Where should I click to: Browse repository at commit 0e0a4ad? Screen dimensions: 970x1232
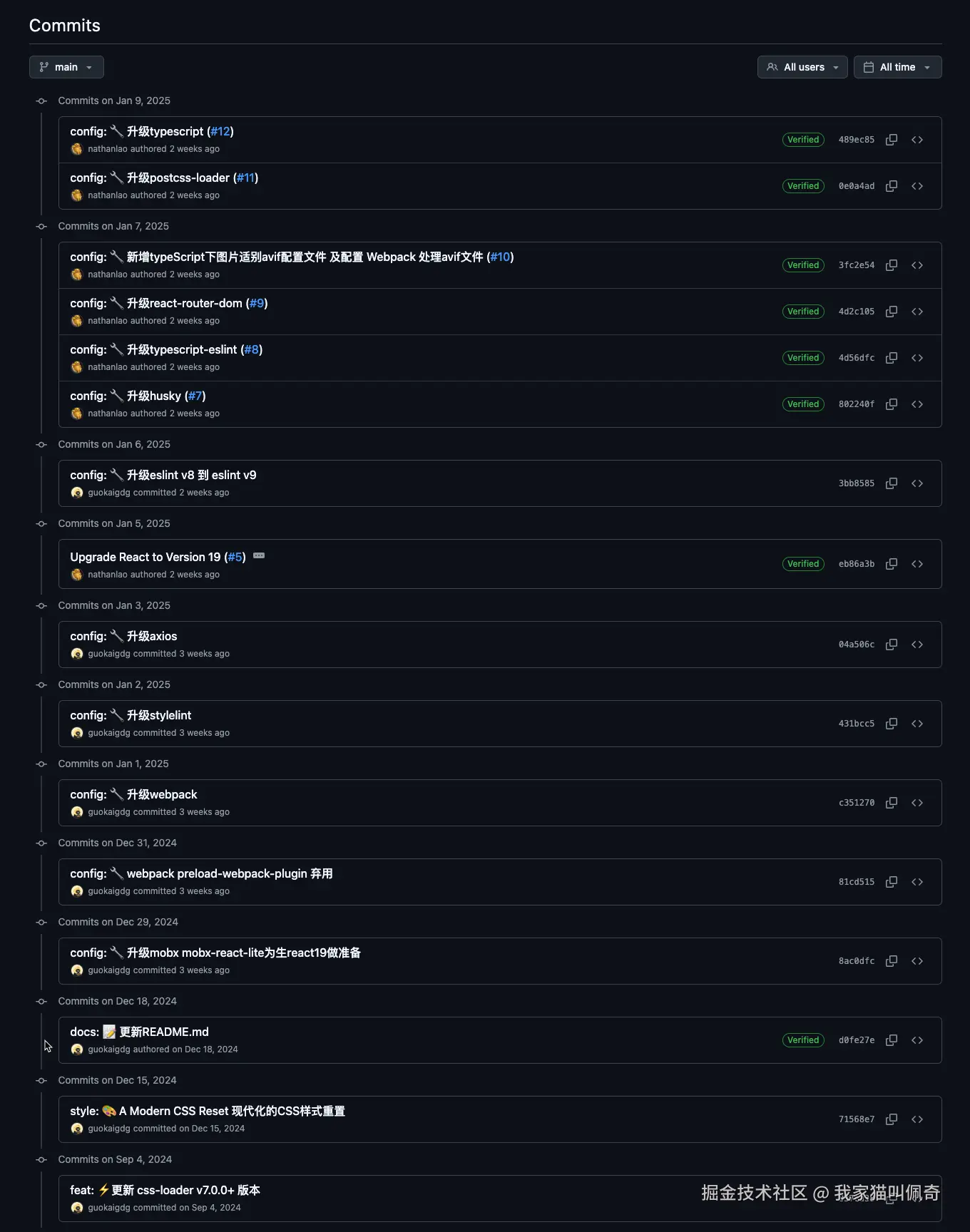(917, 186)
